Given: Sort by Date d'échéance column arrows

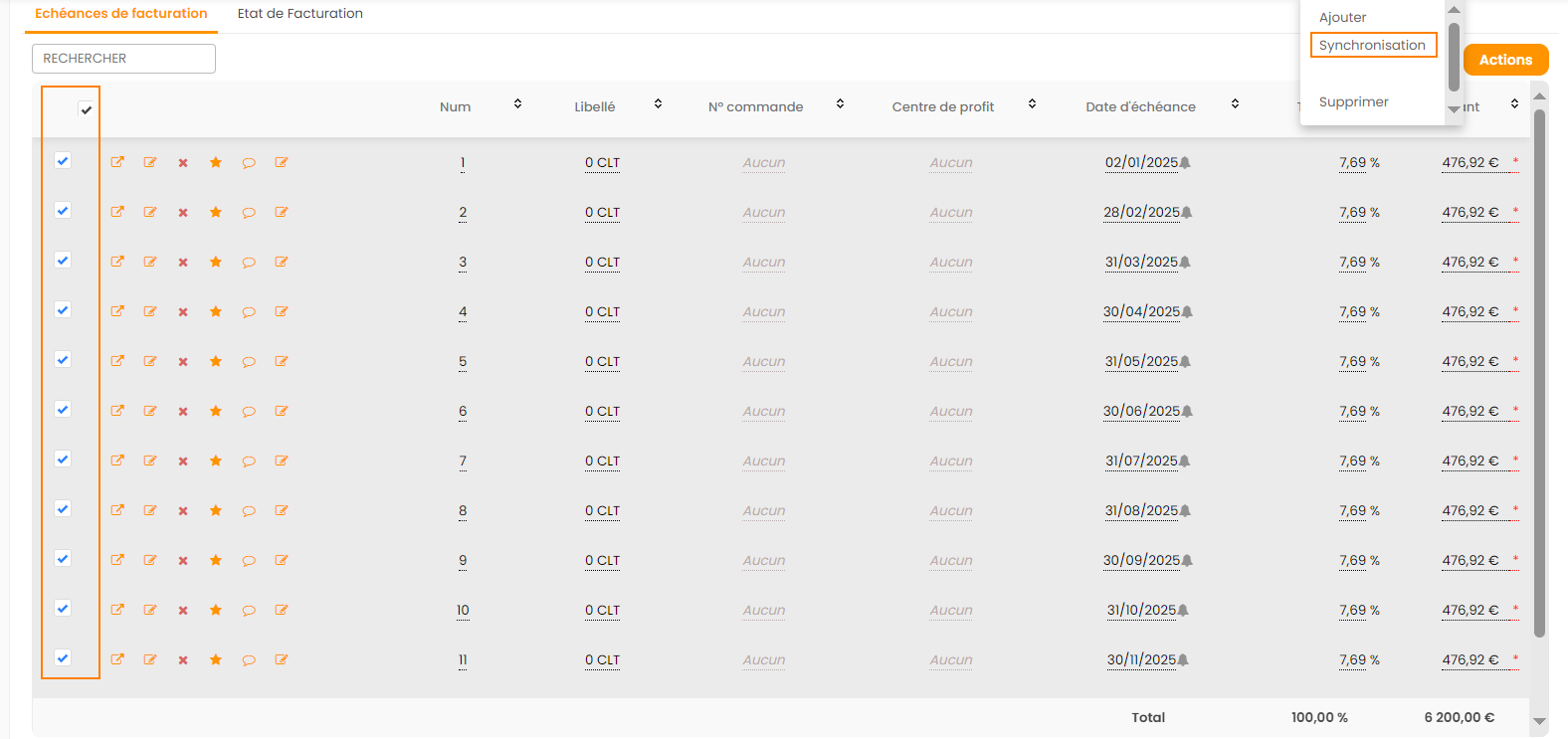Looking at the screenshot, I should [1235, 104].
